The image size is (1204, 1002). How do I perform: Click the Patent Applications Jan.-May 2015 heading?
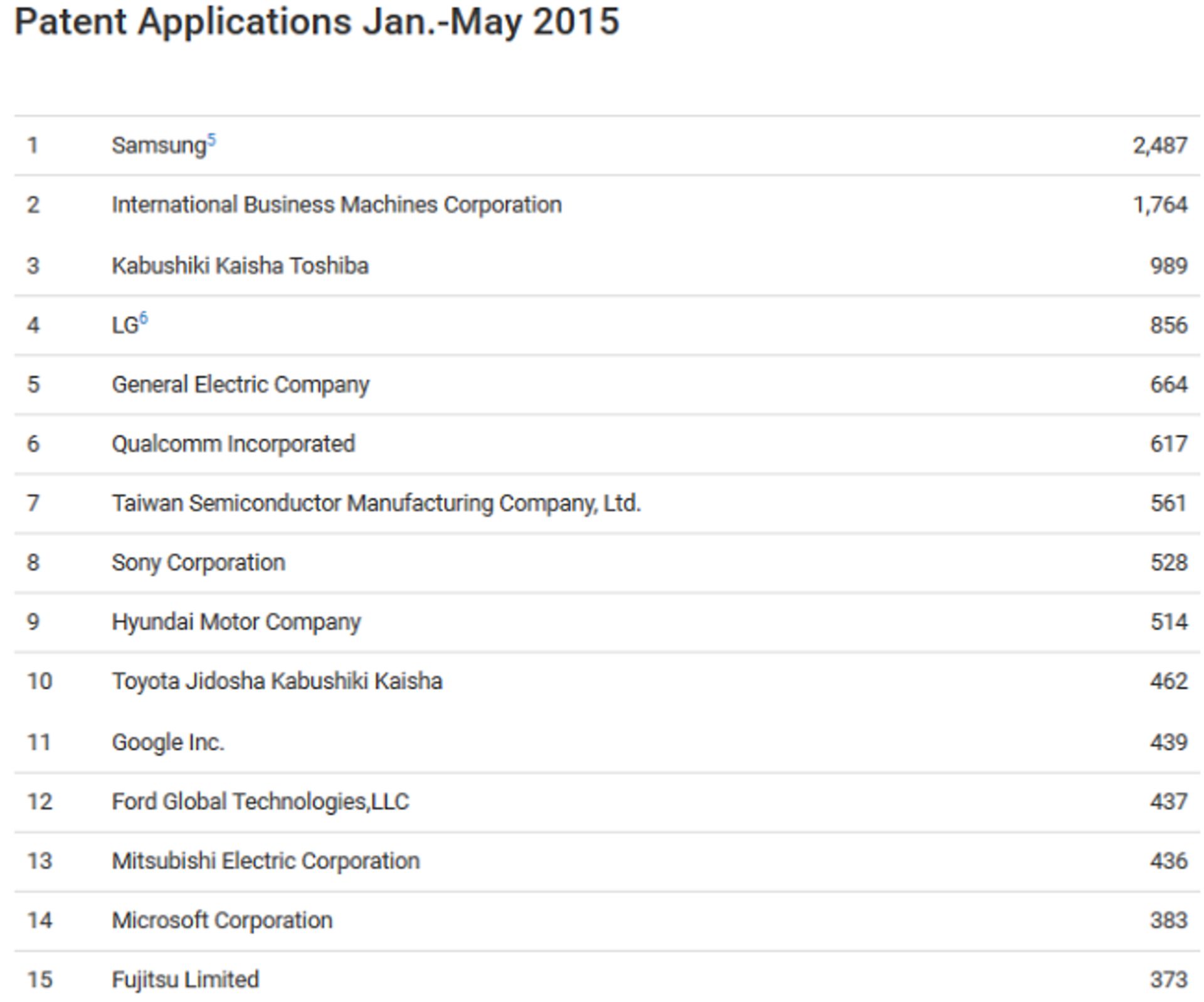[317, 22]
